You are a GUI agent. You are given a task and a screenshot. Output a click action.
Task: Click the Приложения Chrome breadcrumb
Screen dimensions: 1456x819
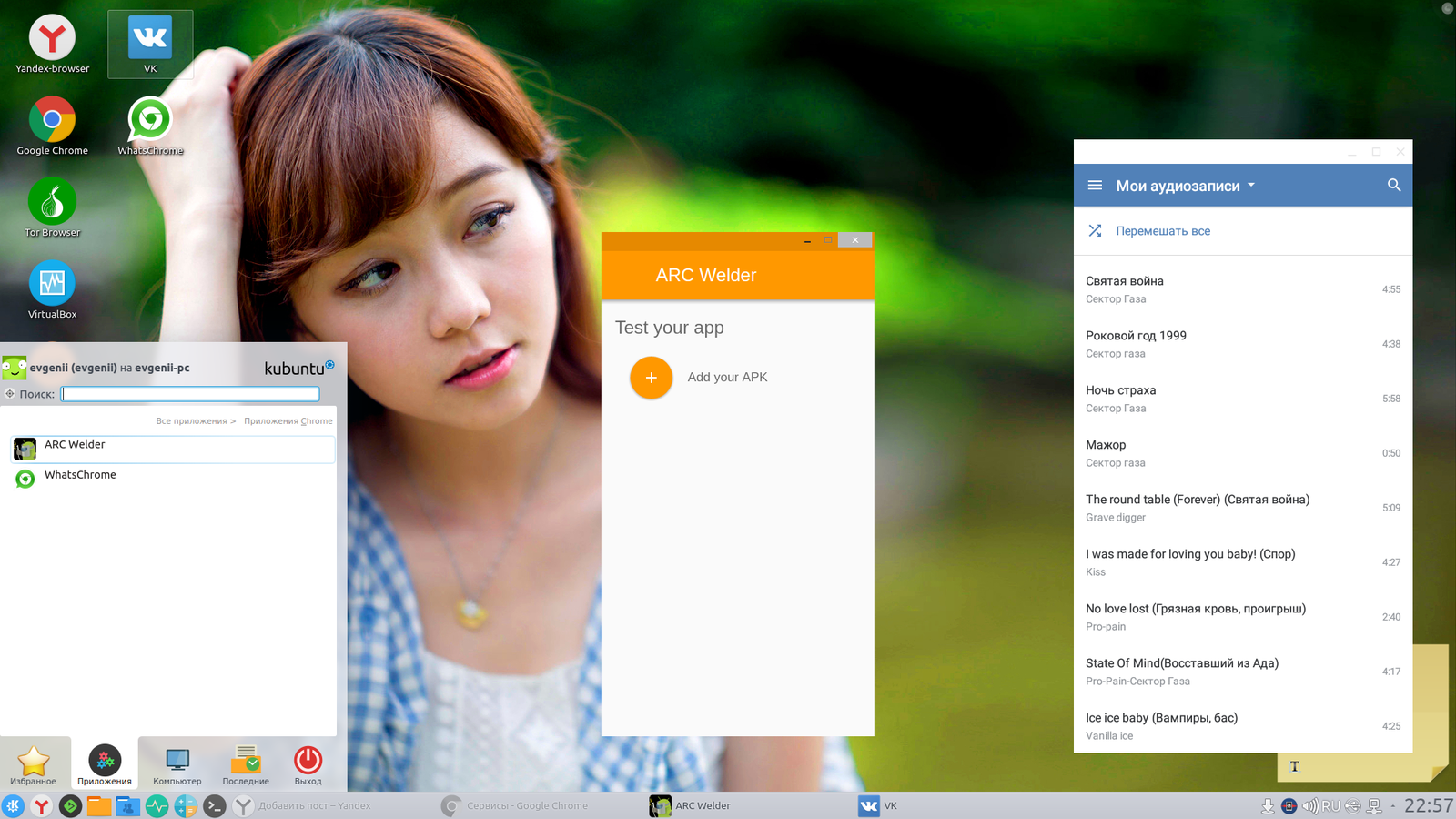(x=288, y=421)
